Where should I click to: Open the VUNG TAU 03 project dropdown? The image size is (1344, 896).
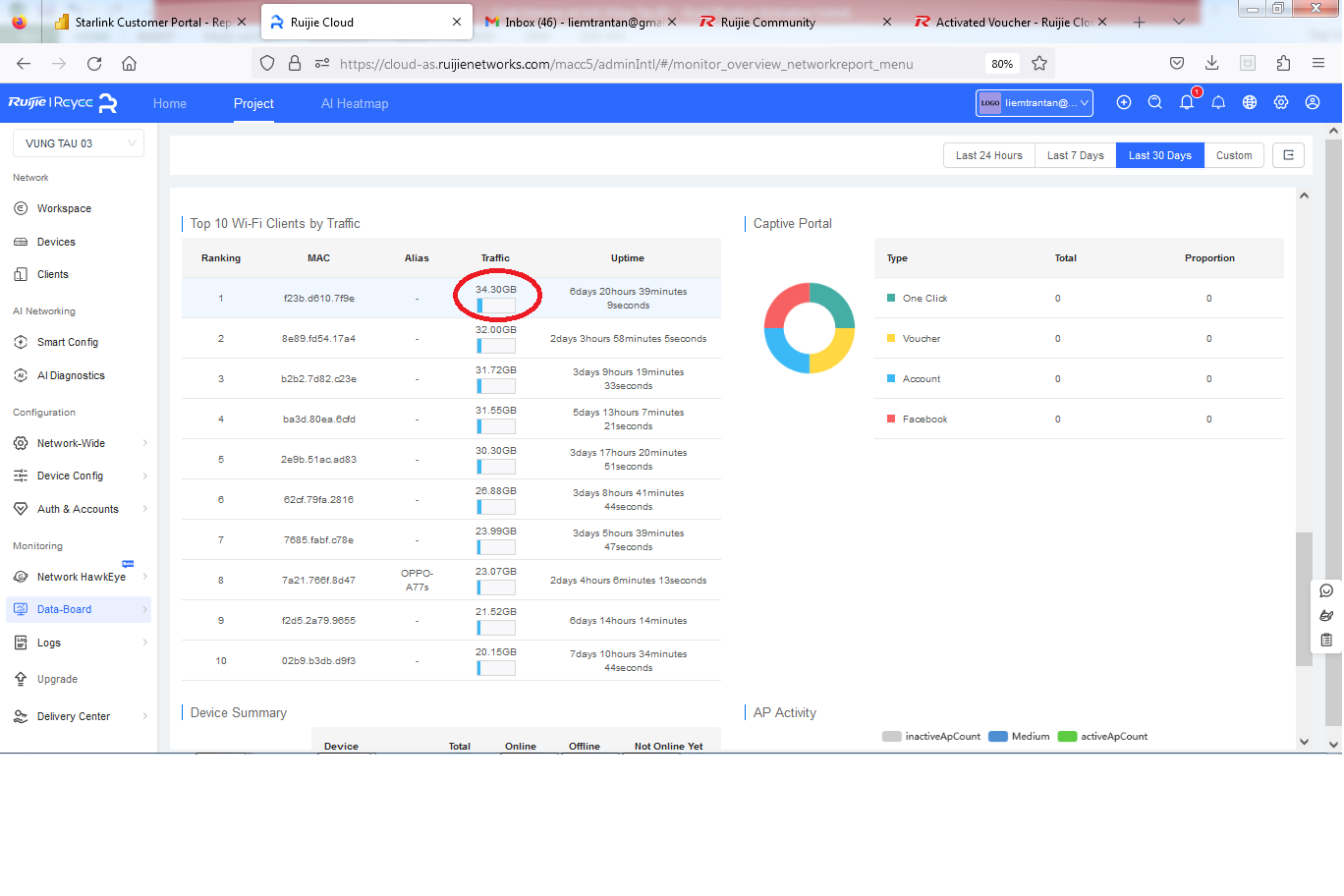[79, 143]
